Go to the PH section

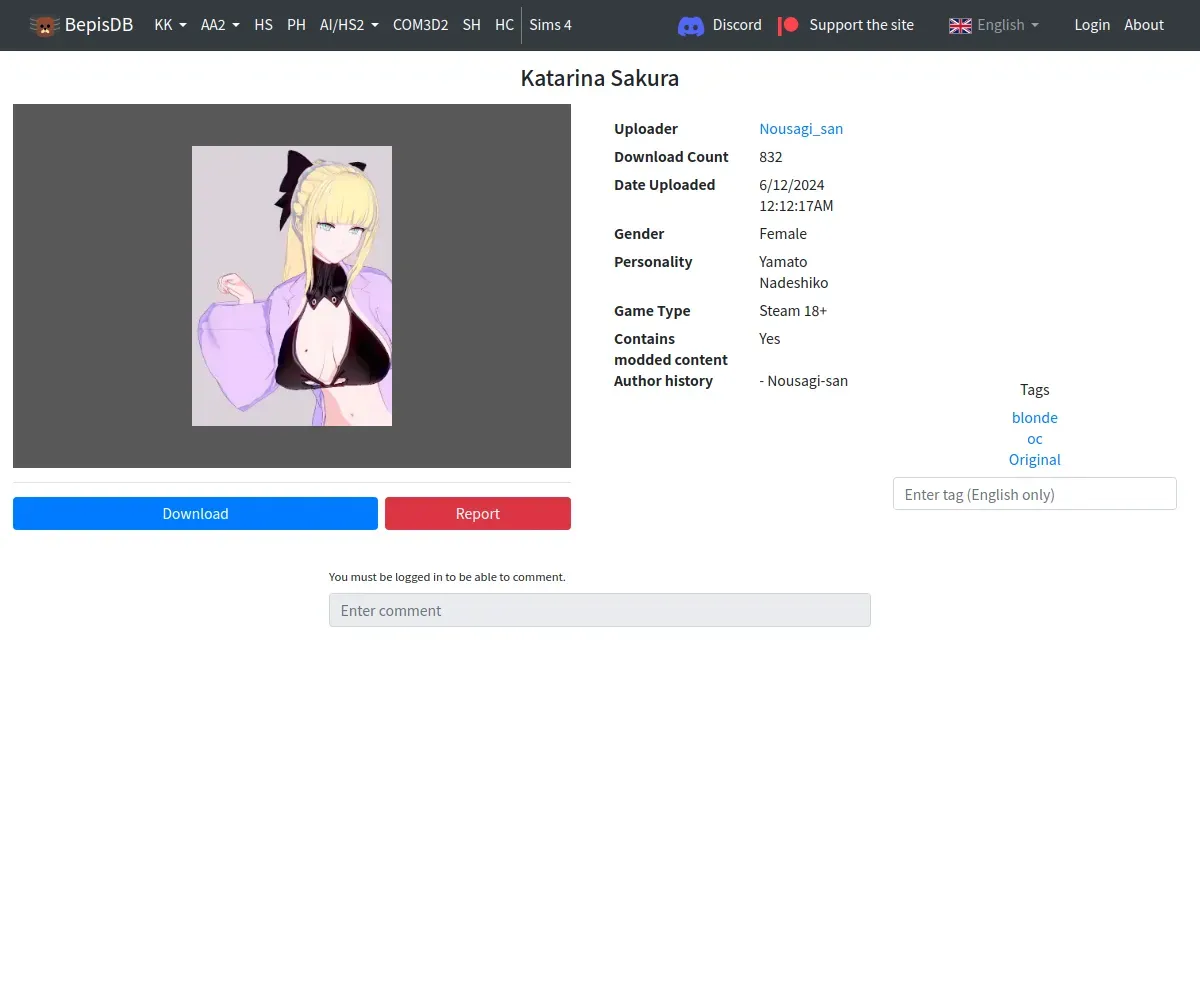coord(296,25)
